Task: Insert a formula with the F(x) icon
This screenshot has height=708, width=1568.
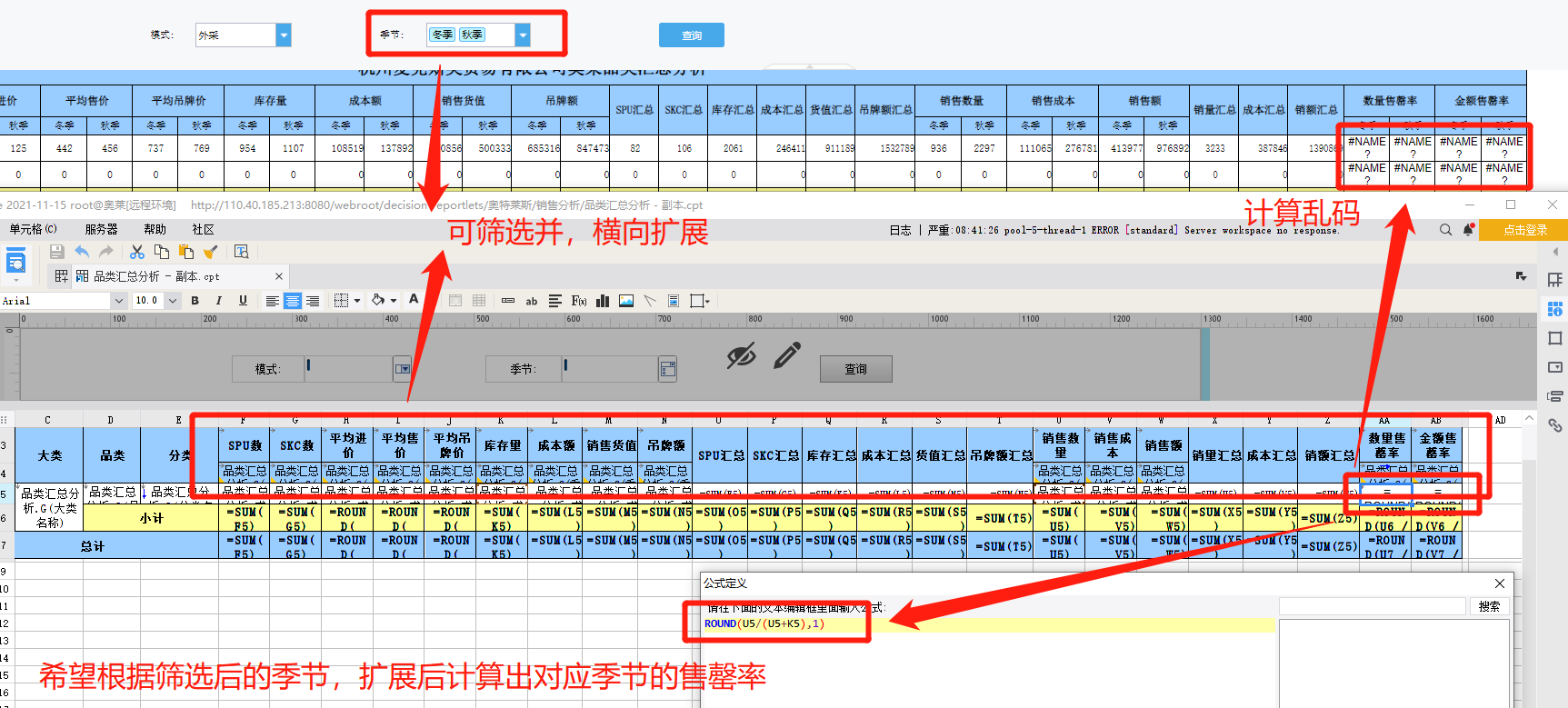Action: click(579, 301)
